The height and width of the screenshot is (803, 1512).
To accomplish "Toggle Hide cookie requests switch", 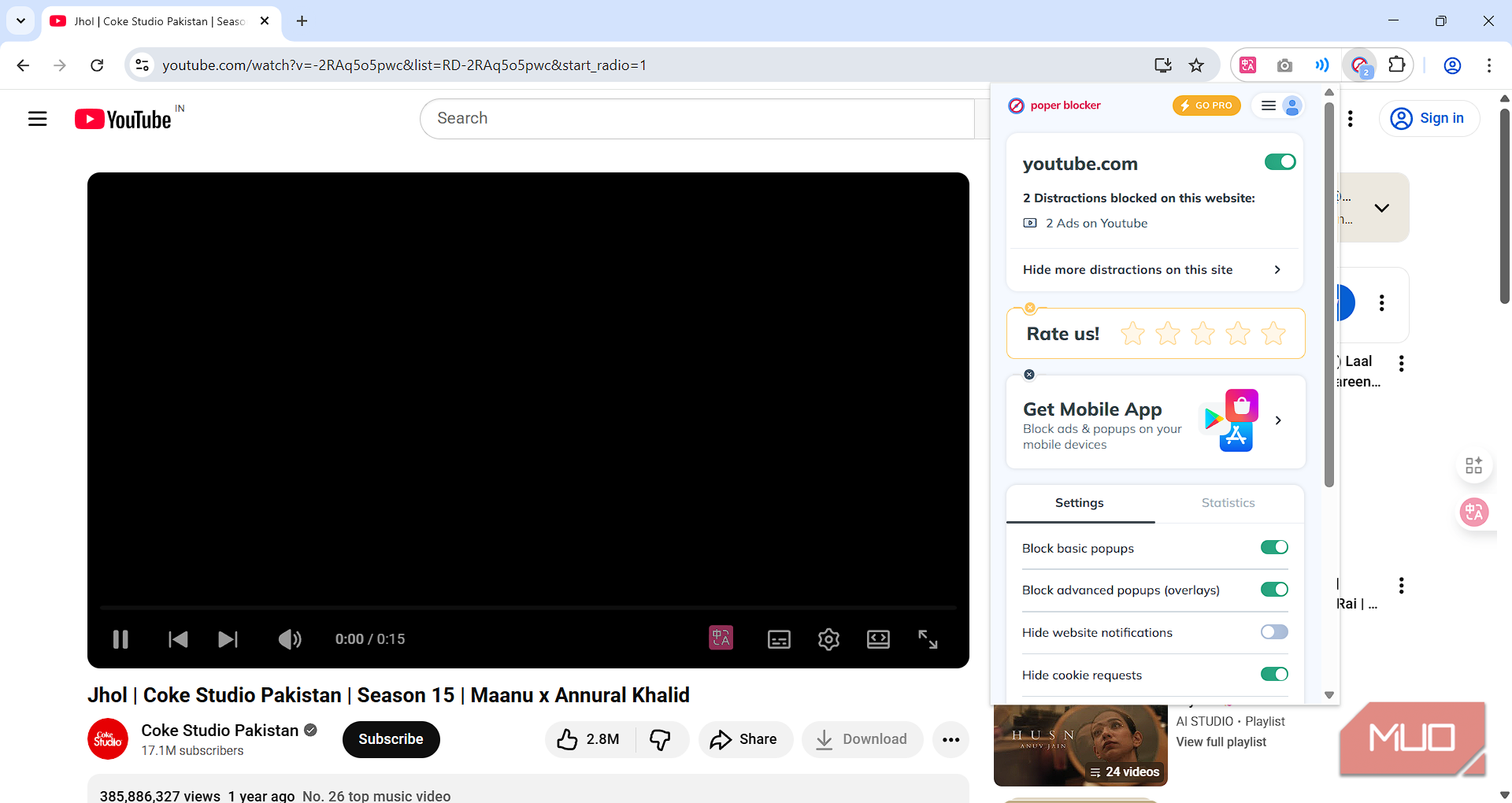I will coord(1274,675).
